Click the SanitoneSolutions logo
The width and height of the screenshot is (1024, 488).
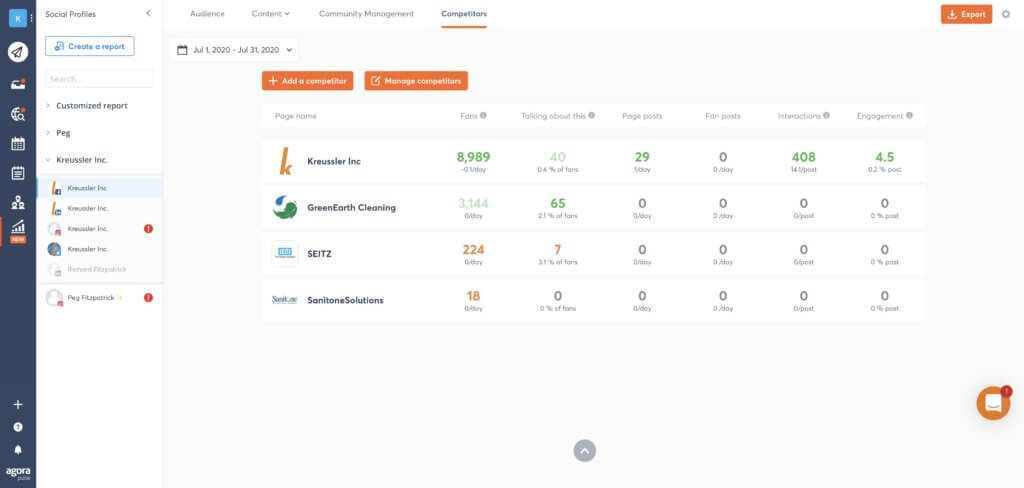point(285,300)
